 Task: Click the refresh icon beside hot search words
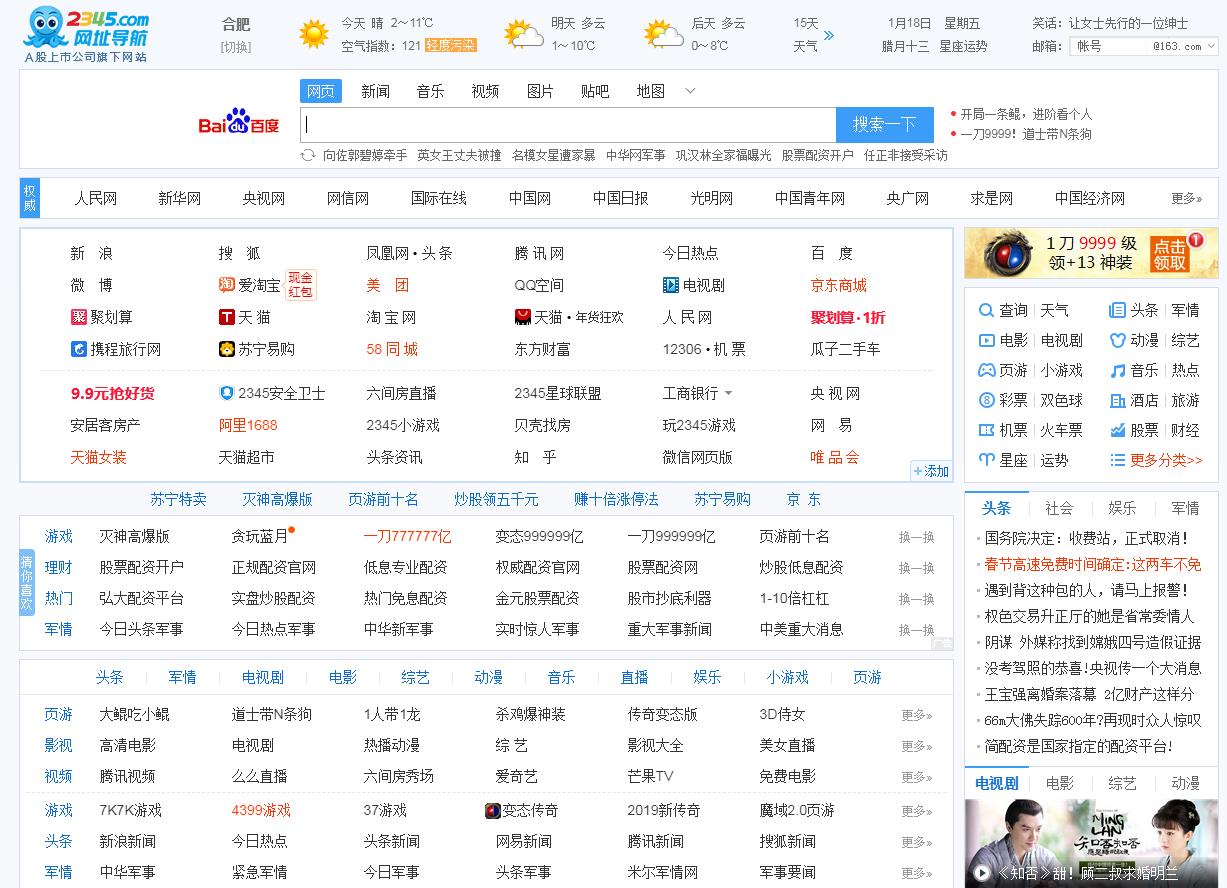point(309,155)
